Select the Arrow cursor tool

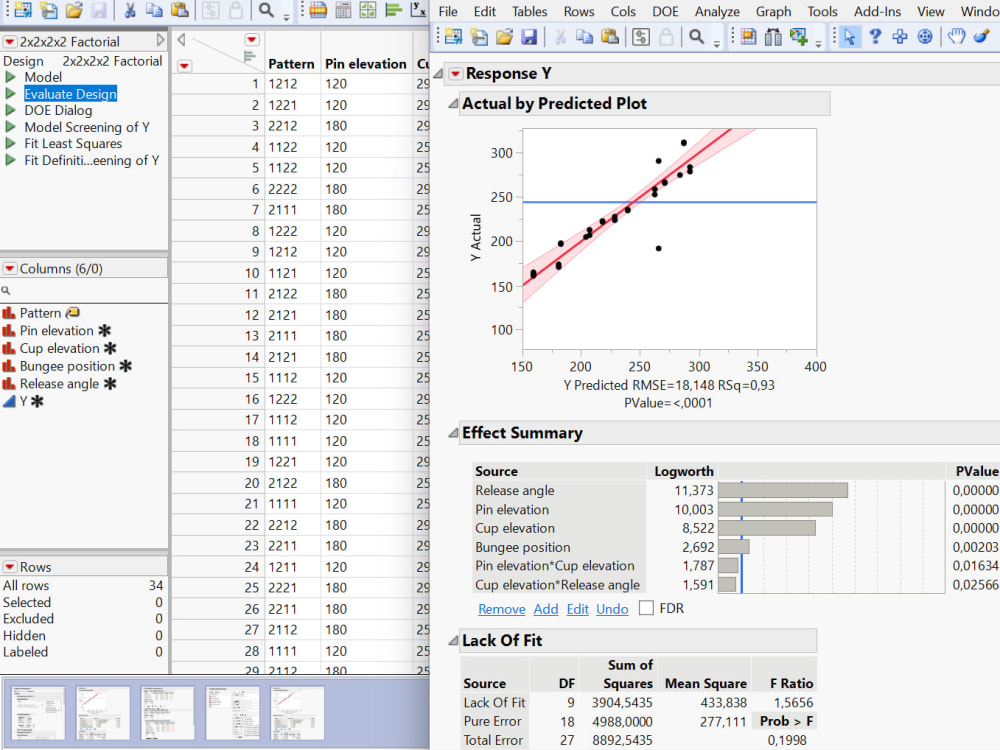click(849, 37)
